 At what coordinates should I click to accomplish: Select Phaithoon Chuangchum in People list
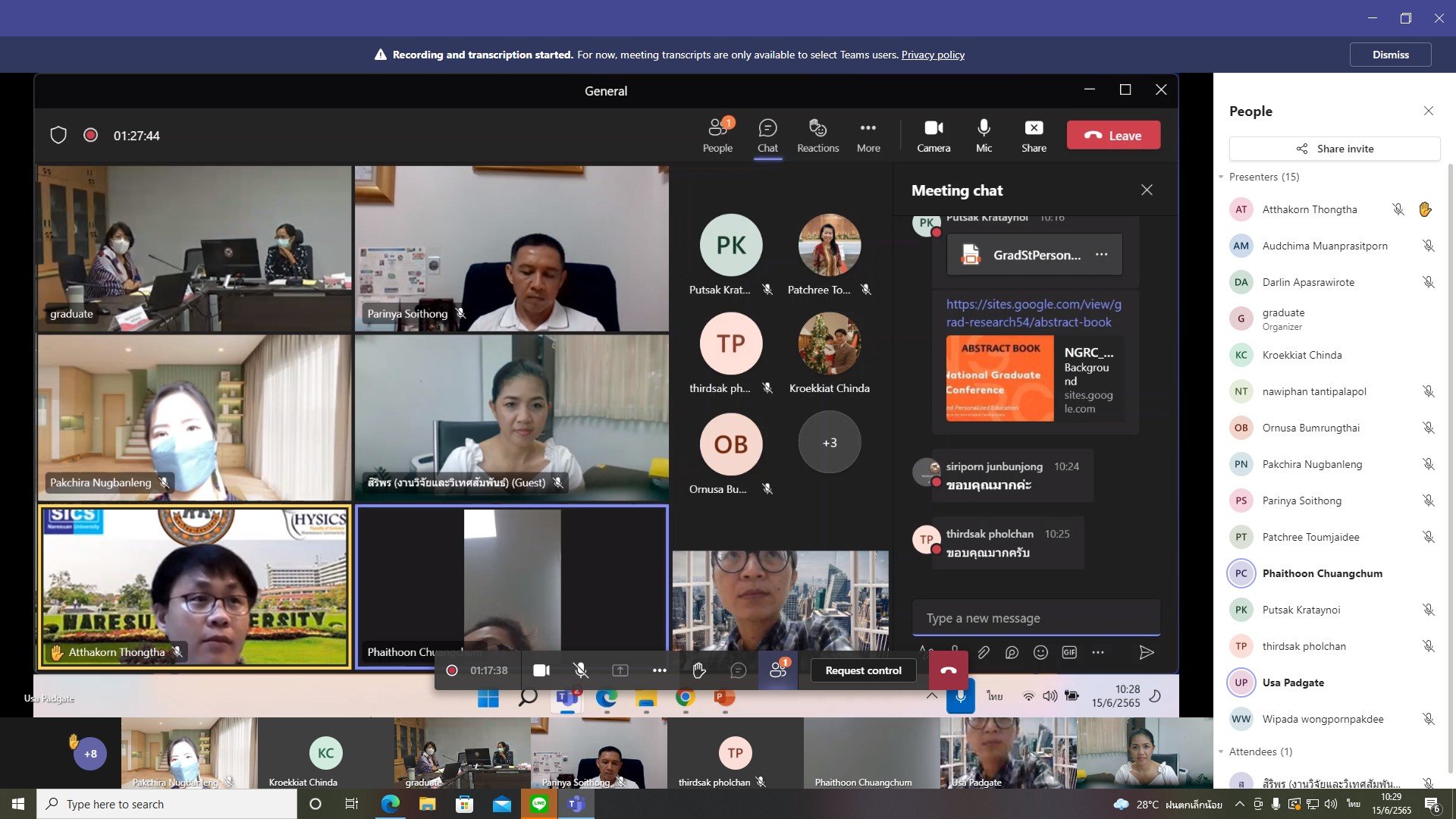pos(1332,573)
